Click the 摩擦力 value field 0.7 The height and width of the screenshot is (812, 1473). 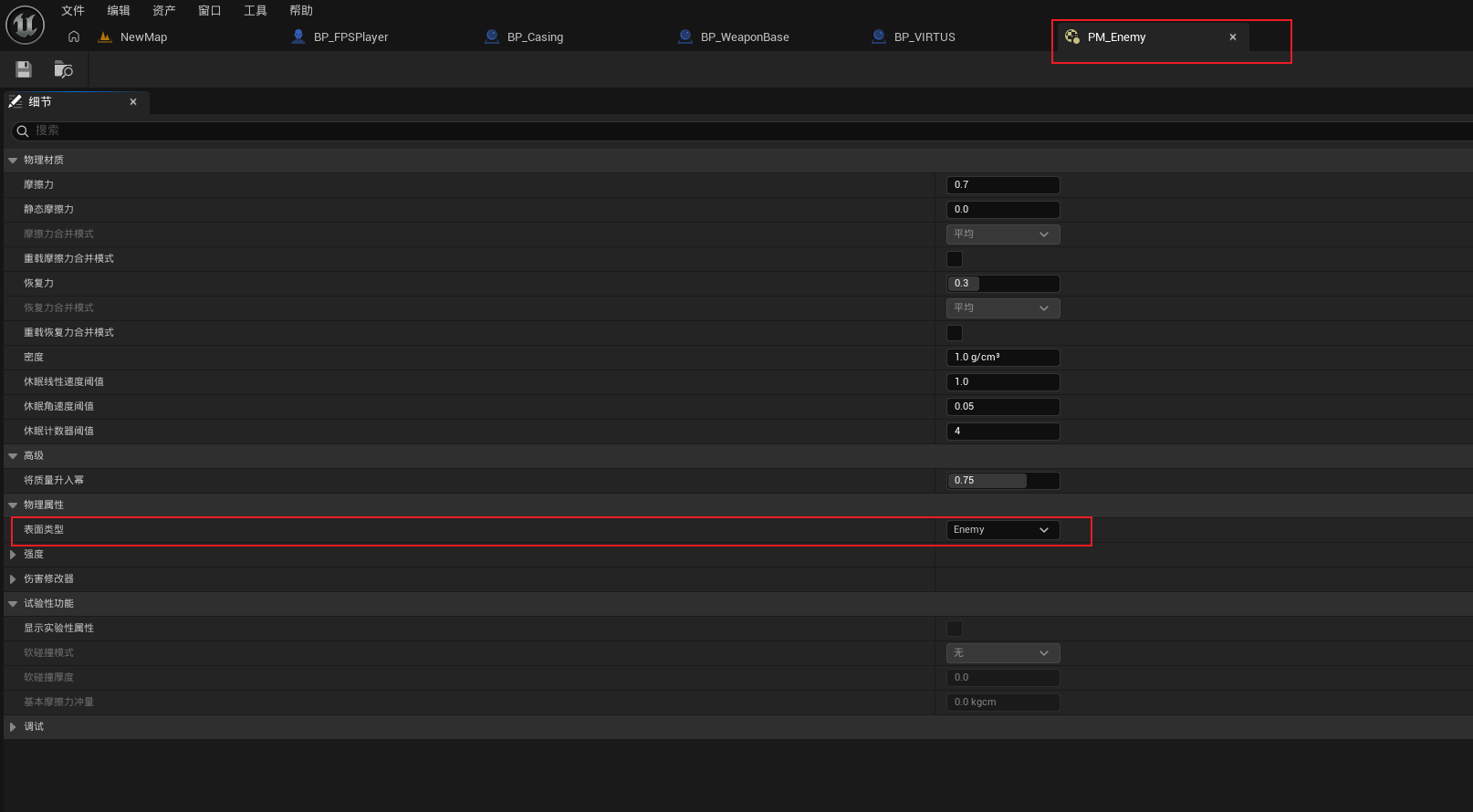tap(1003, 185)
